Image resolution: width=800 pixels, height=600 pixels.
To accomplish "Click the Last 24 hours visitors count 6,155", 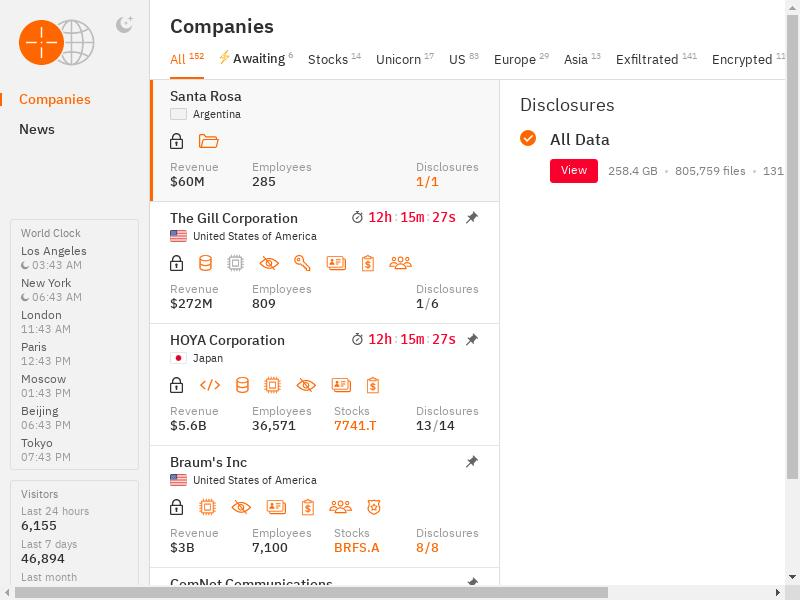I will 39,526.
